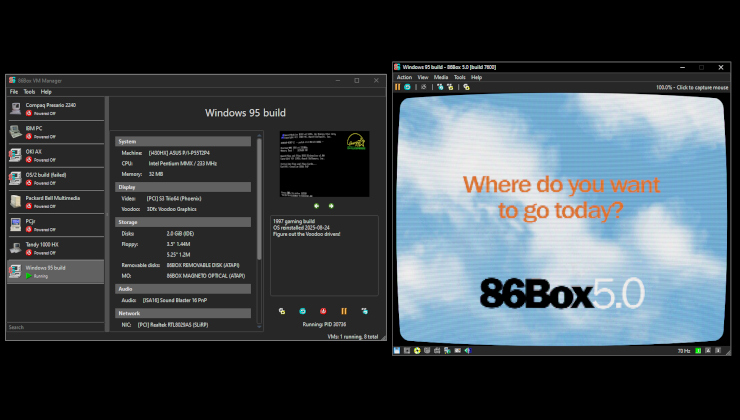Send Ctrl+Alt+Del using the toolbar icon

point(440,87)
